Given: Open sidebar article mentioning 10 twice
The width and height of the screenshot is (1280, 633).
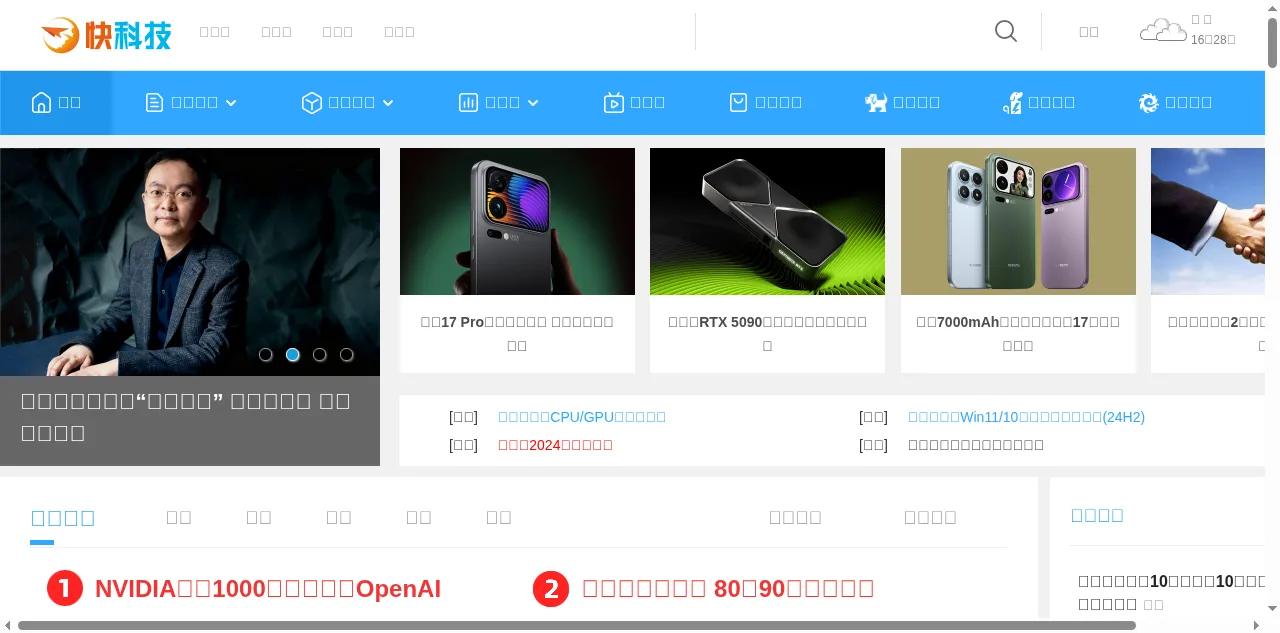Looking at the screenshot, I should pos(1172,592).
